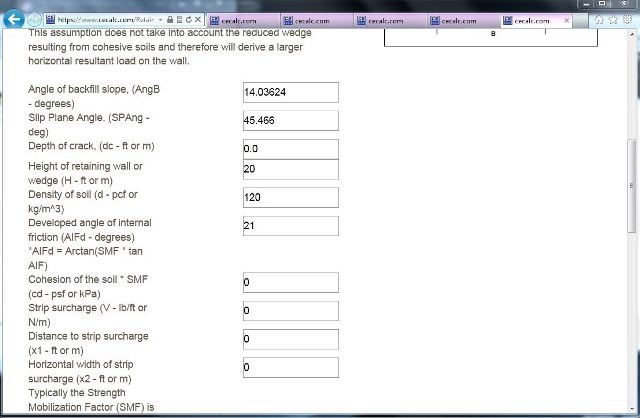The image size is (640, 418).
Task: Click the 'Slip Plane Angle, (SPAng' label
Action: (89, 118)
